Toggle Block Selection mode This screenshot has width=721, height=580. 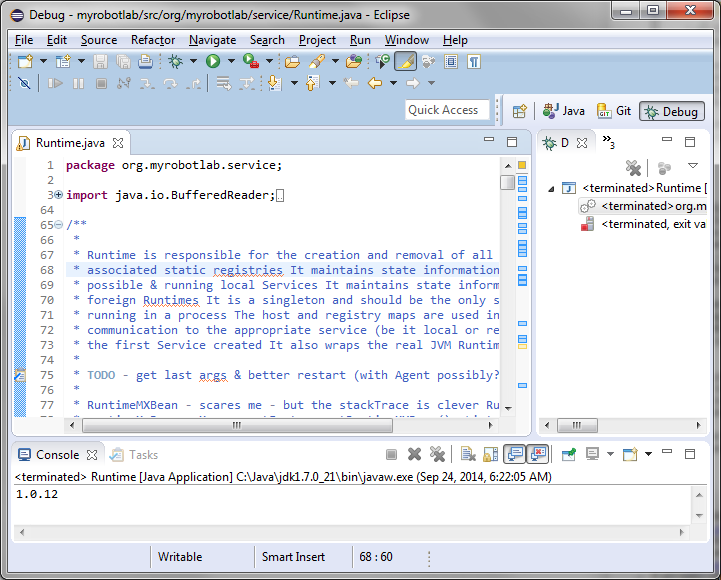tap(451, 61)
